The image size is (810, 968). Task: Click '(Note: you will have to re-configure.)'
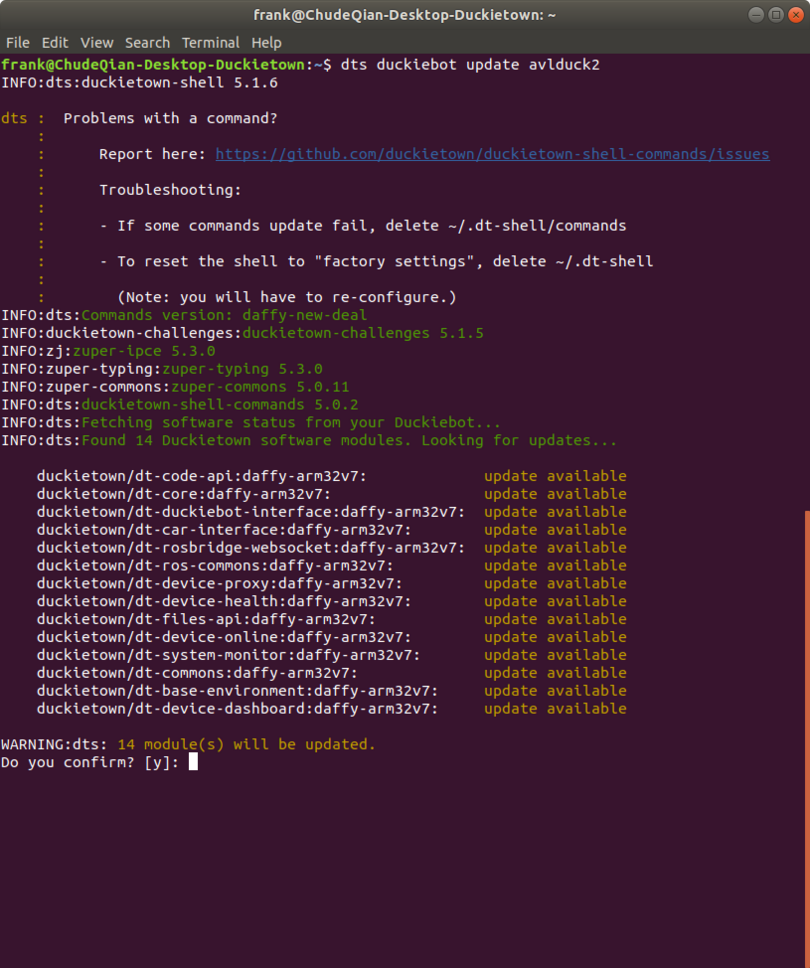click(287, 298)
